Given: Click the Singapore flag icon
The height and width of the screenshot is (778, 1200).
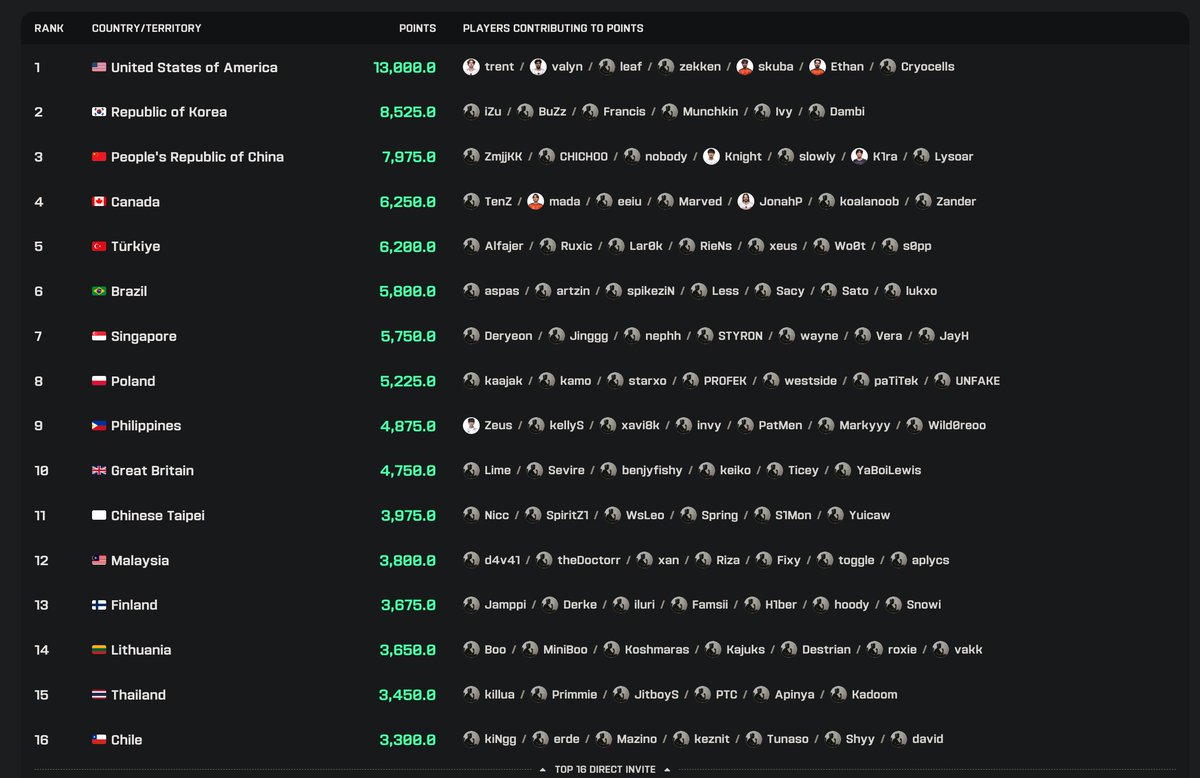Looking at the screenshot, I should (98, 336).
